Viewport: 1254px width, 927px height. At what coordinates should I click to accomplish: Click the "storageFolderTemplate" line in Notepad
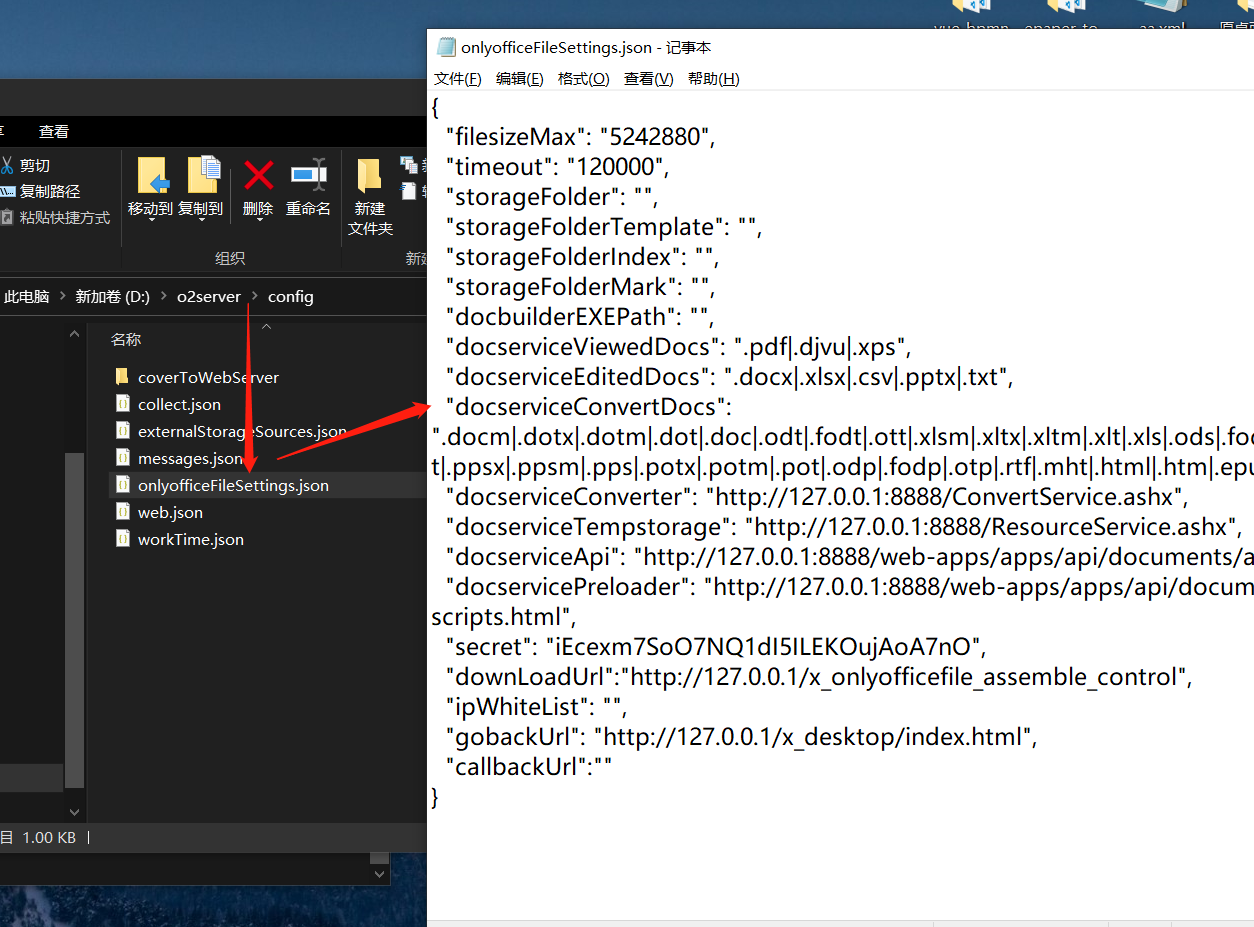[x=604, y=227]
